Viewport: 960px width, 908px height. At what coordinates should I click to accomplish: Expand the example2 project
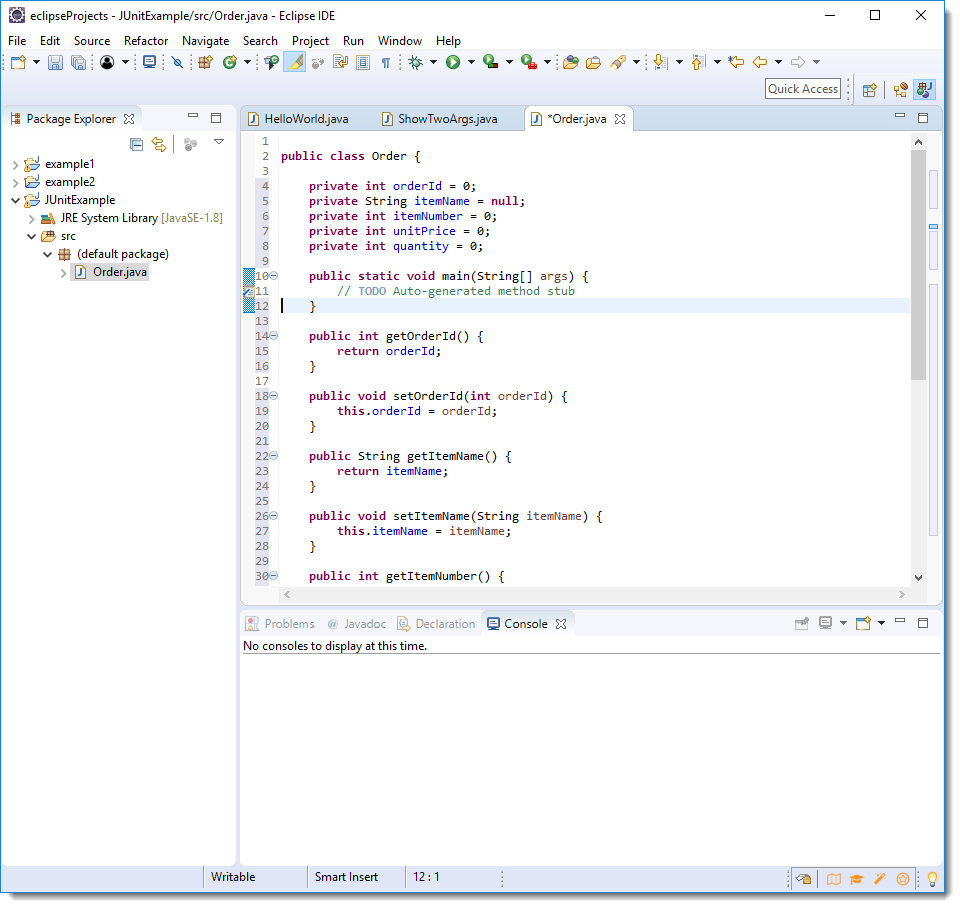click(x=15, y=182)
